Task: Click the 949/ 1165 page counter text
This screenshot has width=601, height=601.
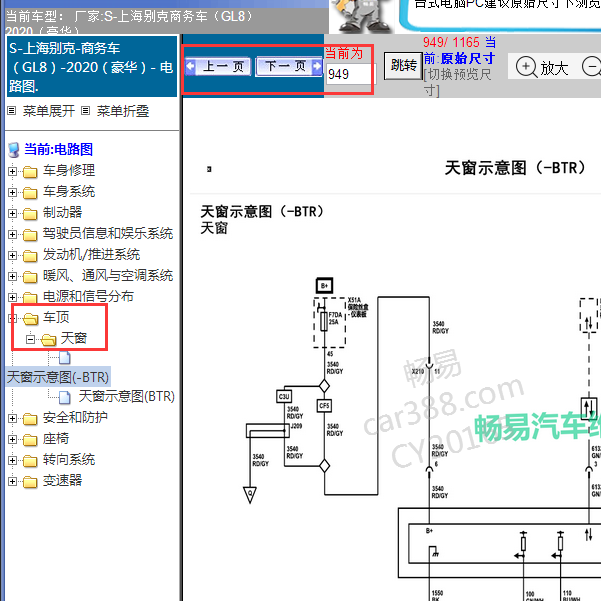Action: click(x=451, y=42)
